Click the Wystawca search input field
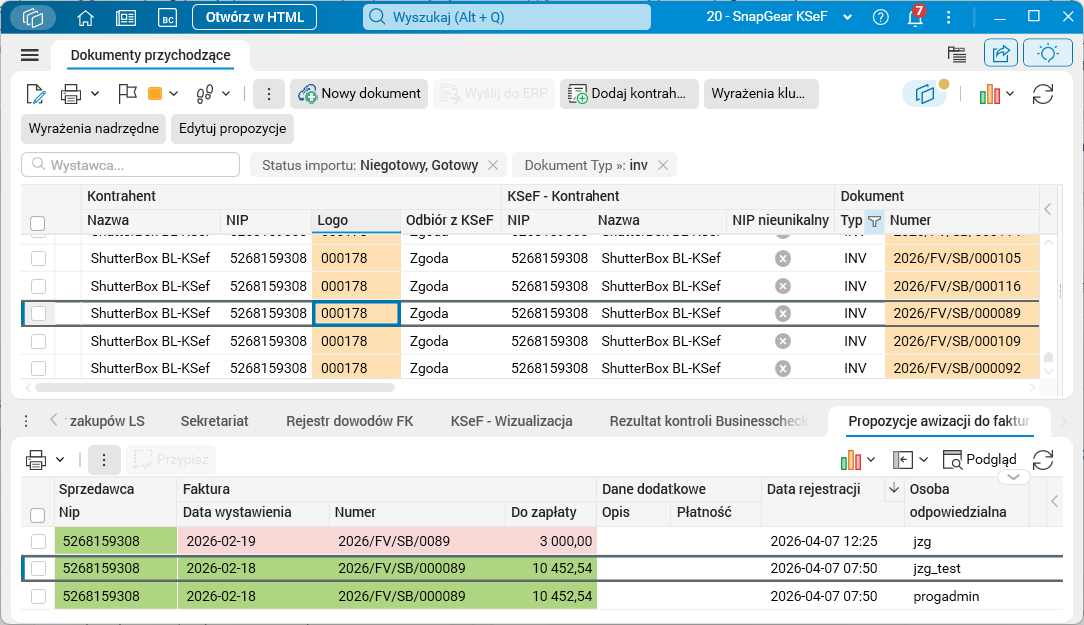This screenshot has width=1084, height=625. tap(131, 165)
